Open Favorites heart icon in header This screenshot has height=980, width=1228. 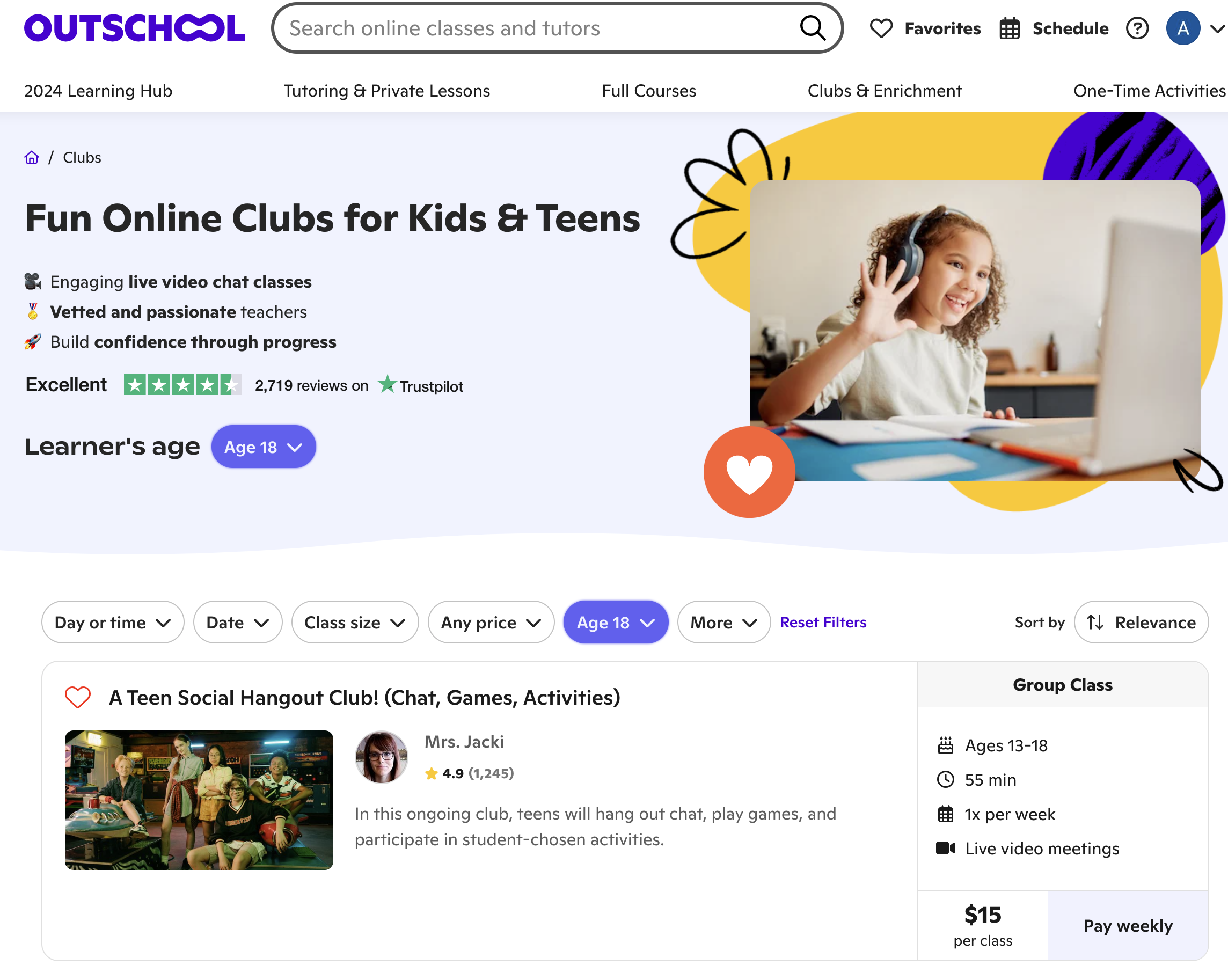coord(881,28)
